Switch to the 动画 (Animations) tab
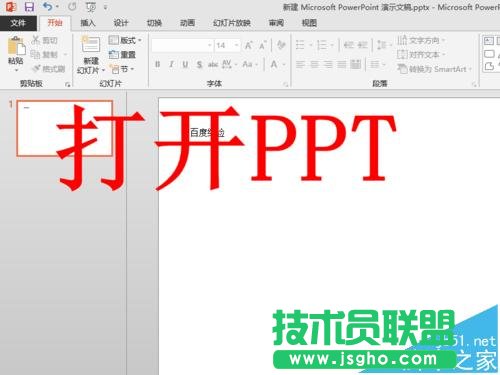This screenshot has width=500, height=375. (x=187, y=23)
